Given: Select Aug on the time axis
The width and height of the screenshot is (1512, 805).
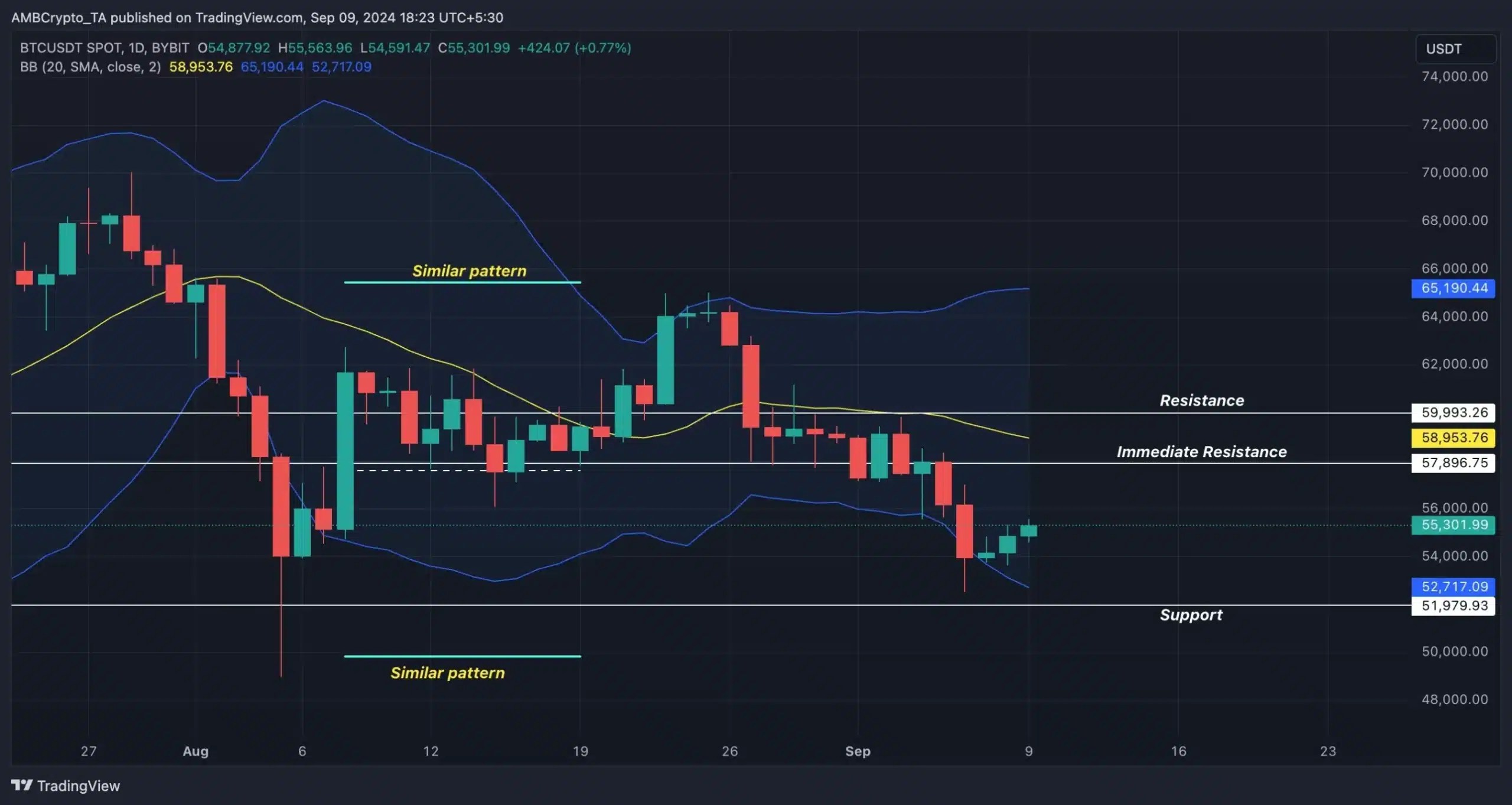Looking at the screenshot, I should (195, 751).
